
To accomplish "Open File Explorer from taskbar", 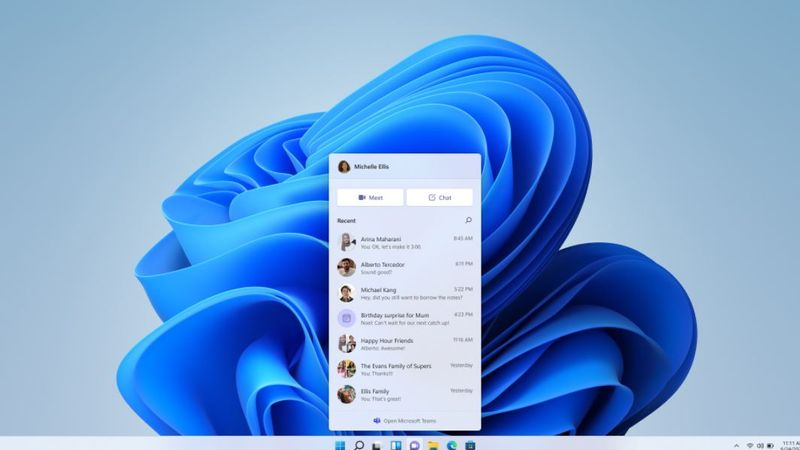I will point(433,445).
